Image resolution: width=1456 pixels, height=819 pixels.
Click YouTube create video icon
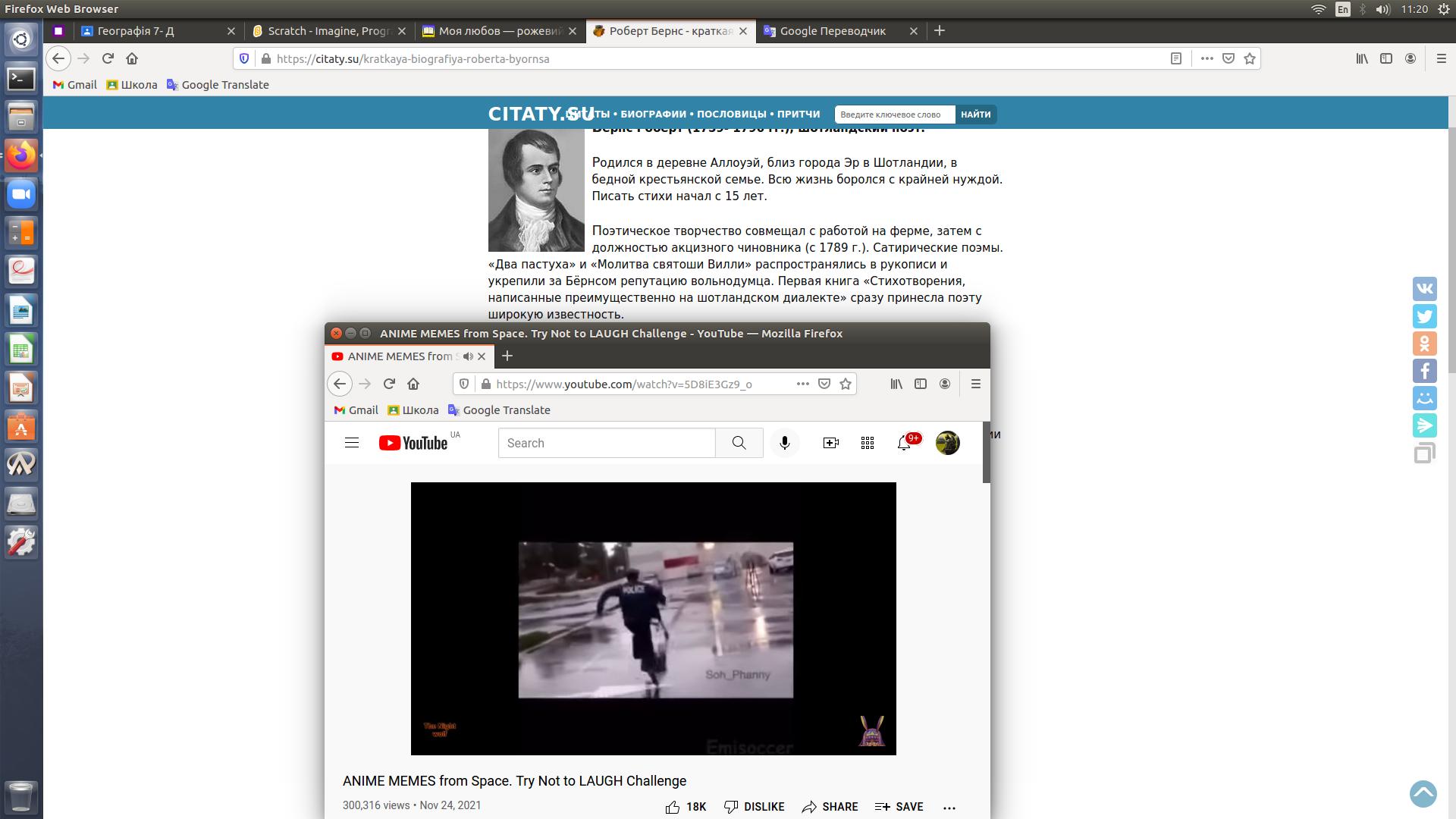(x=830, y=443)
